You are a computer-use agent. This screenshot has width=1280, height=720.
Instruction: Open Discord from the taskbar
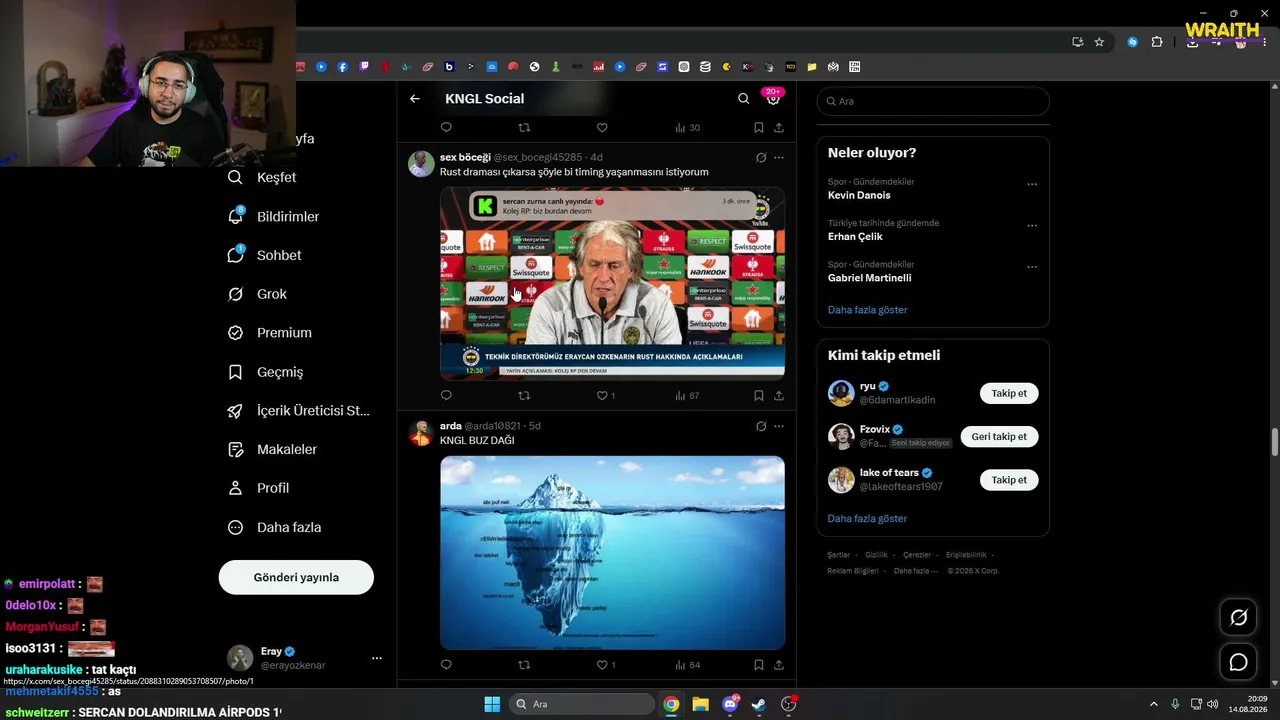[x=730, y=704]
